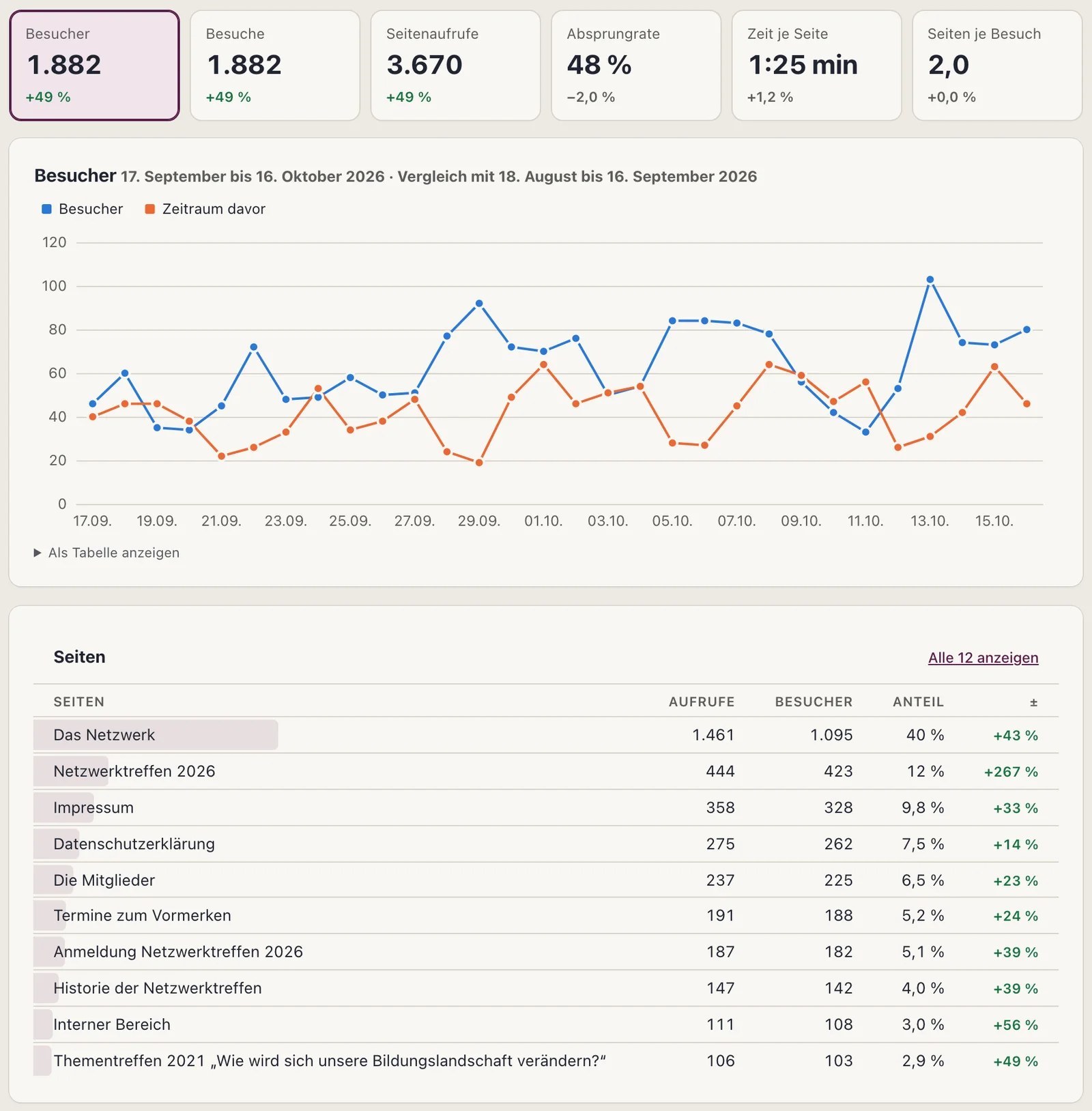Select the Besucher metric card
The image size is (1092, 1111).
94,66
